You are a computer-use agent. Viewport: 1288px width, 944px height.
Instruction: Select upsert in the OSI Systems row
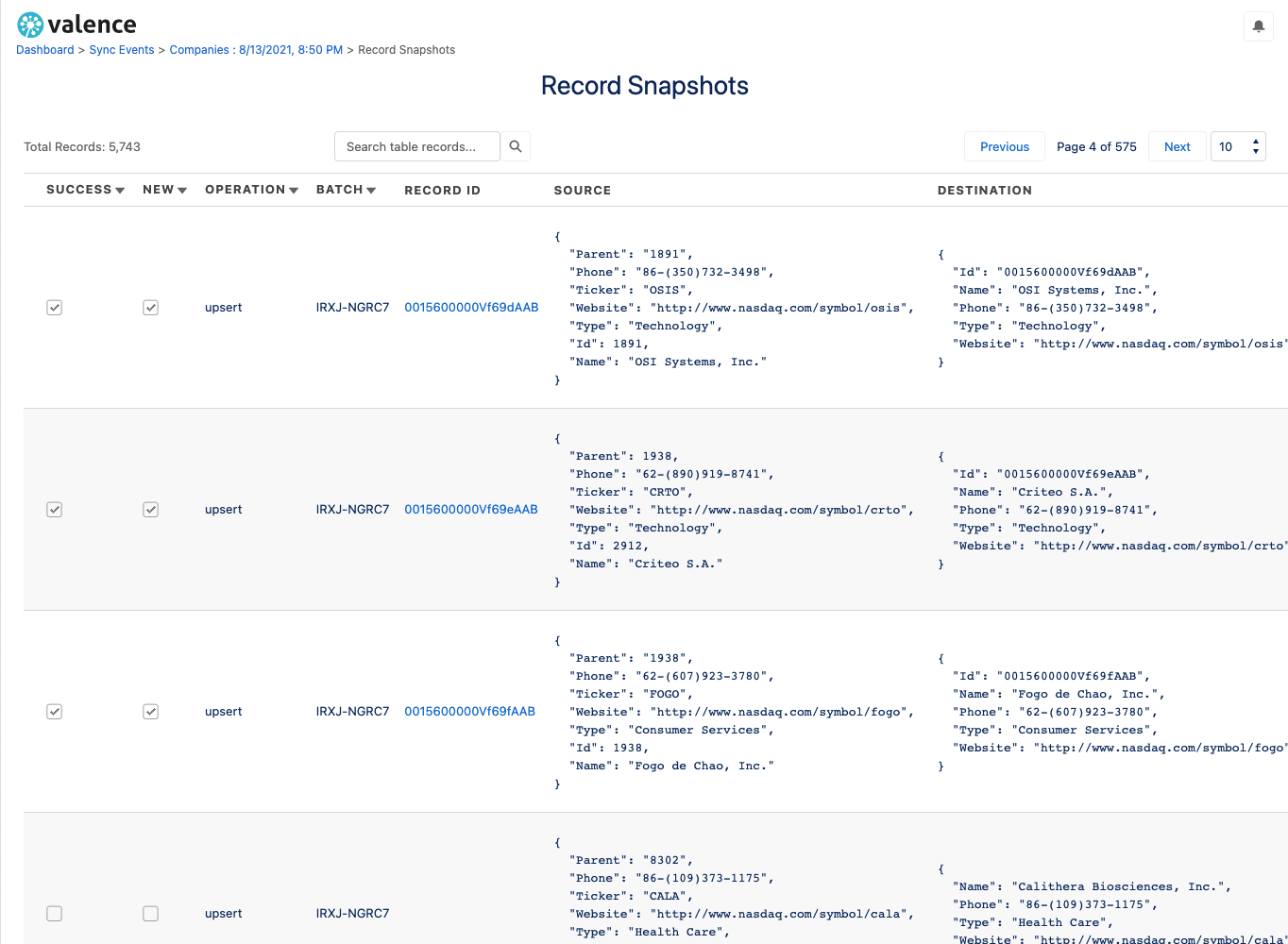(224, 308)
